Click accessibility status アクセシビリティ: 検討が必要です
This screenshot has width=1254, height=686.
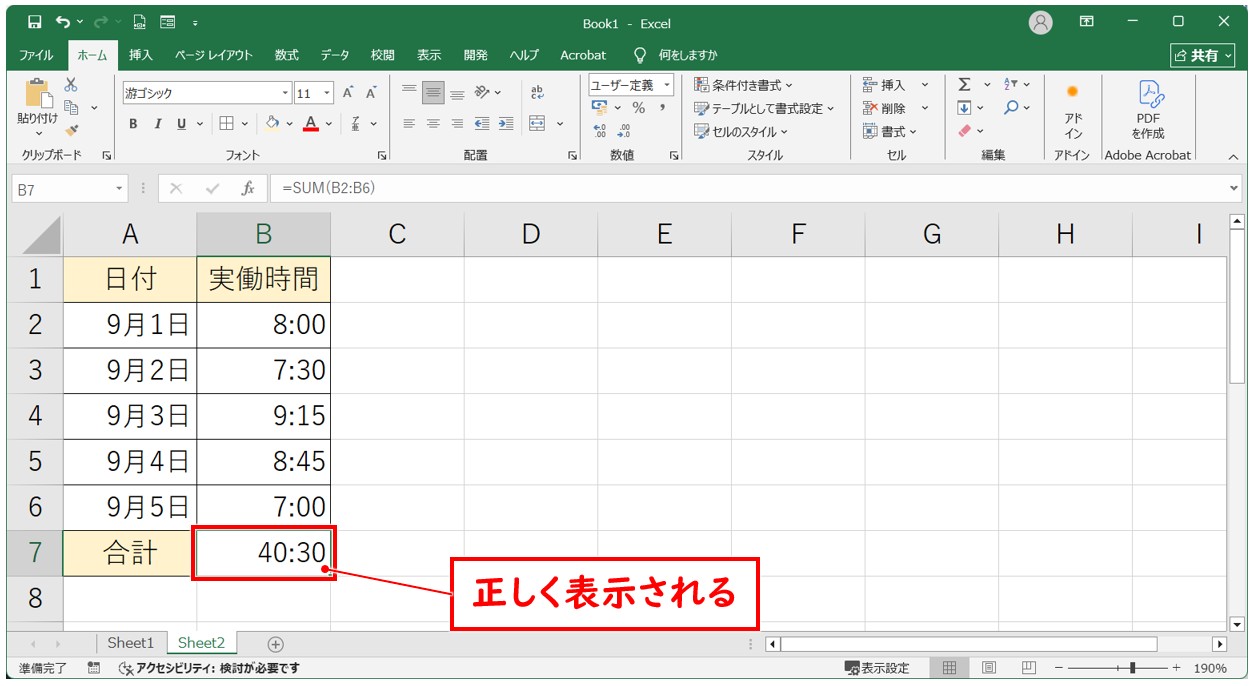click(x=209, y=668)
